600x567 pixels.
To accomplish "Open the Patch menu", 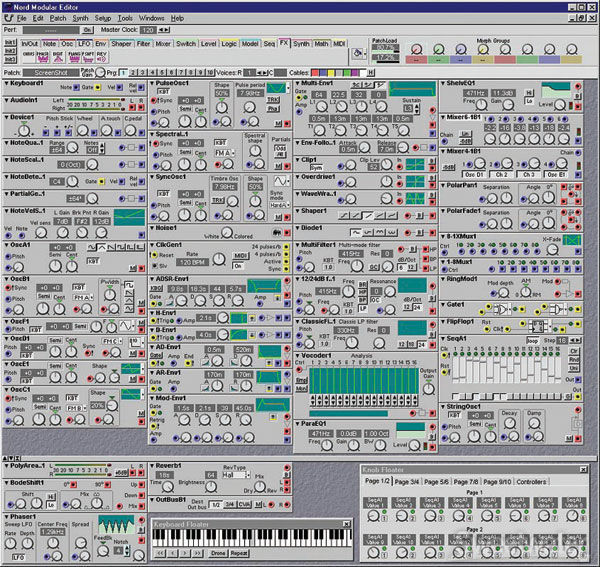I will (58, 18).
